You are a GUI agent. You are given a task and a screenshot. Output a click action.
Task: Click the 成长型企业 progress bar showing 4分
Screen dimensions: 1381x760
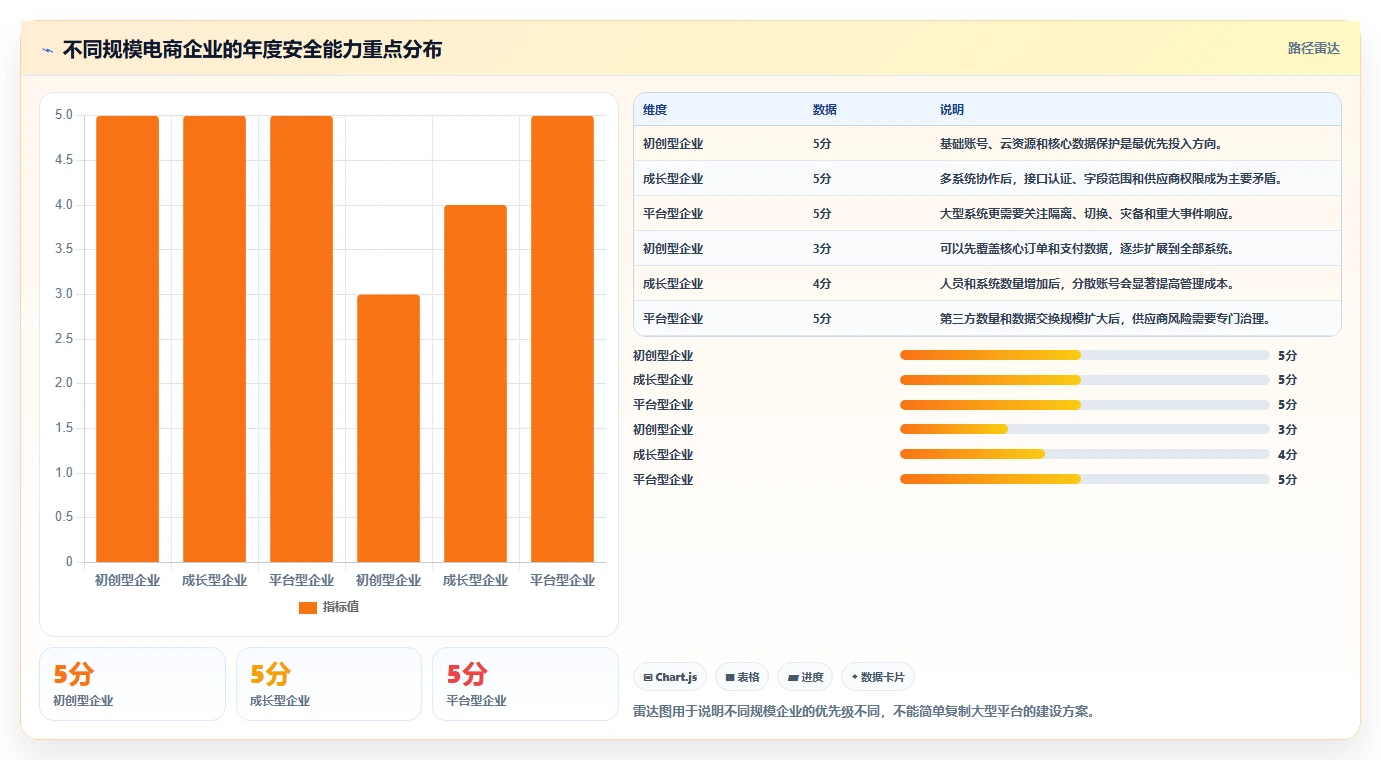pos(1085,454)
